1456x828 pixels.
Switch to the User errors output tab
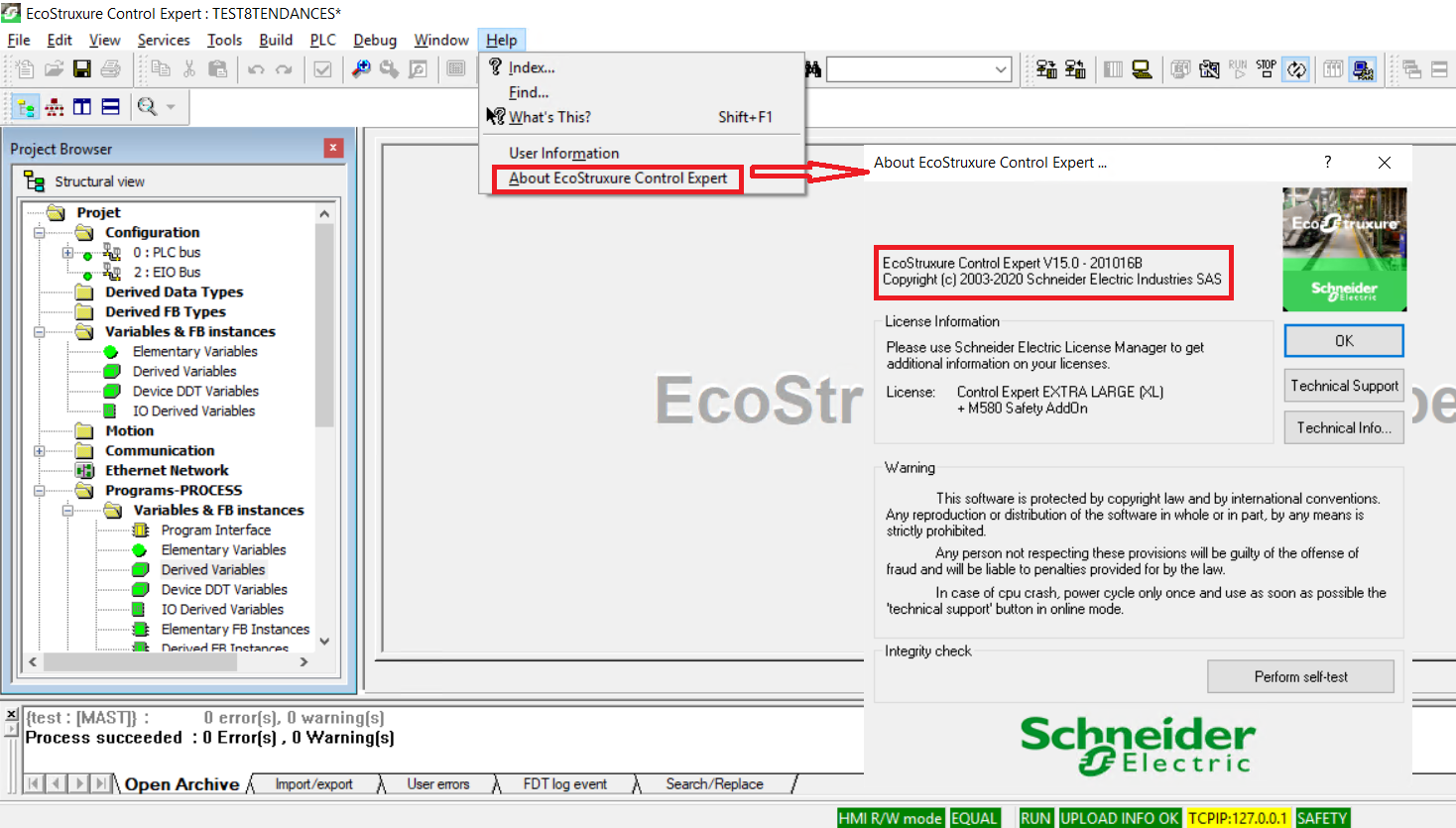438,784
